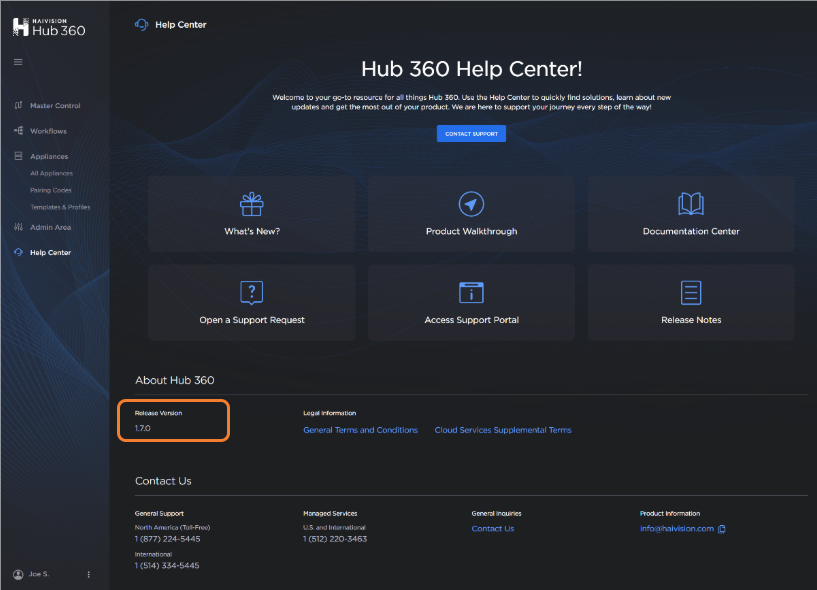
Task: Open the user options three-dot menu
Action: (89, 574)
